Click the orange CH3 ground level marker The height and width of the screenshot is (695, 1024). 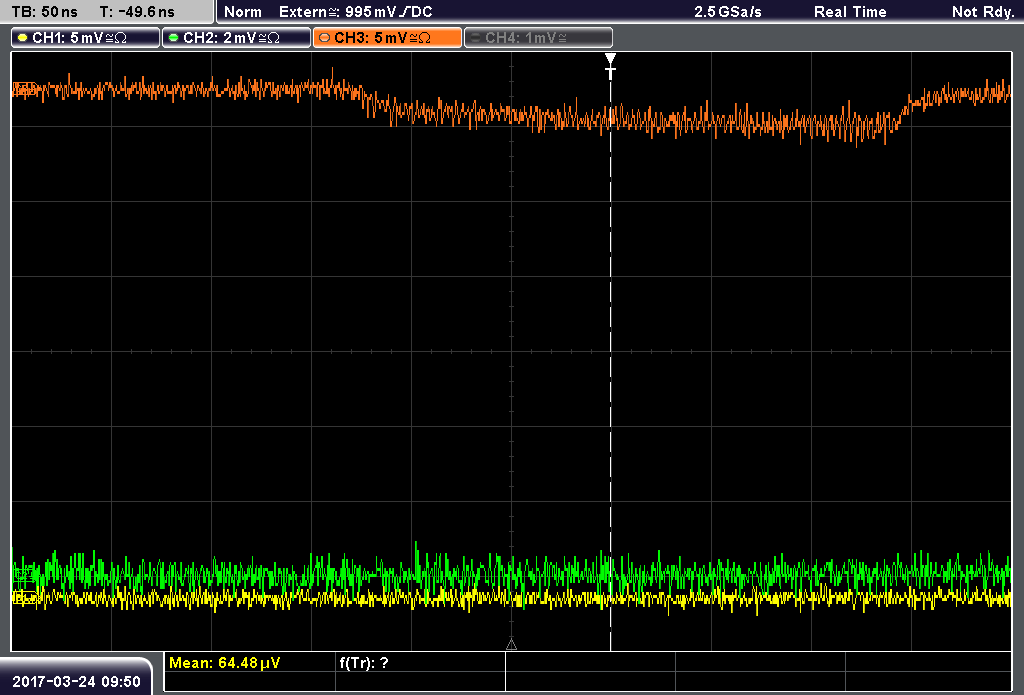click(24, 89)
